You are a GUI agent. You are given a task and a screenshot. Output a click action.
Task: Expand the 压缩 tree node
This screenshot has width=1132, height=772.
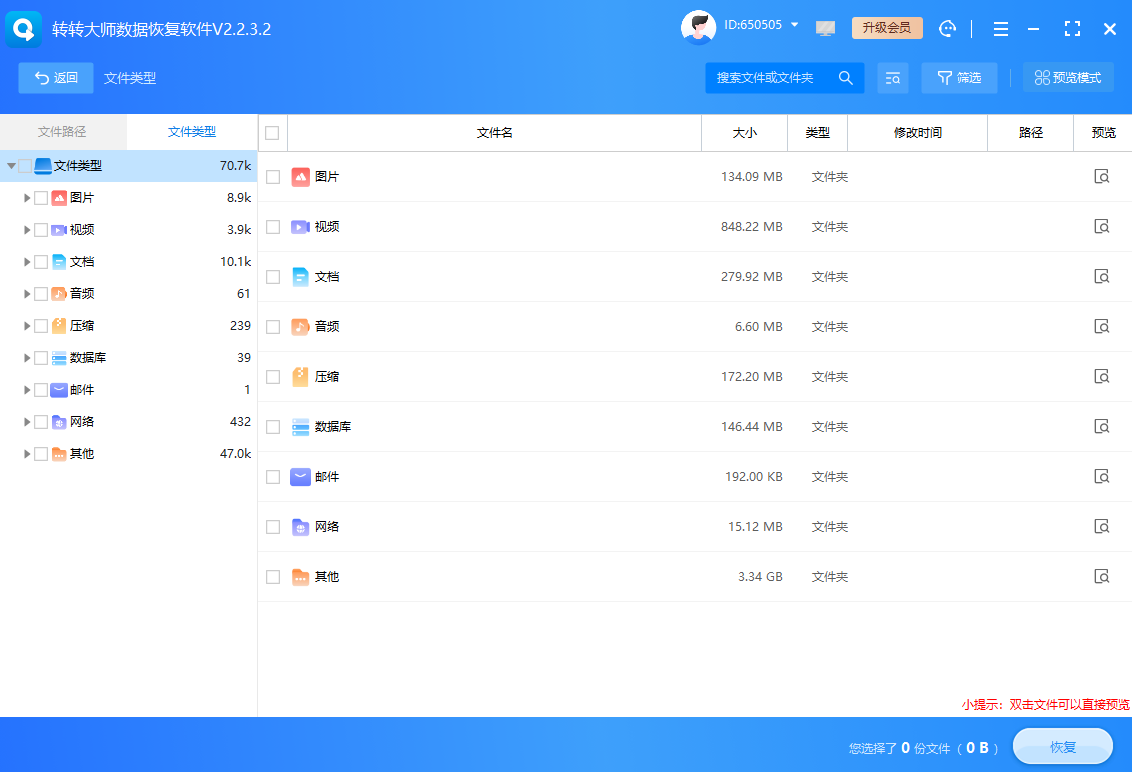click(x=27, y=326)
